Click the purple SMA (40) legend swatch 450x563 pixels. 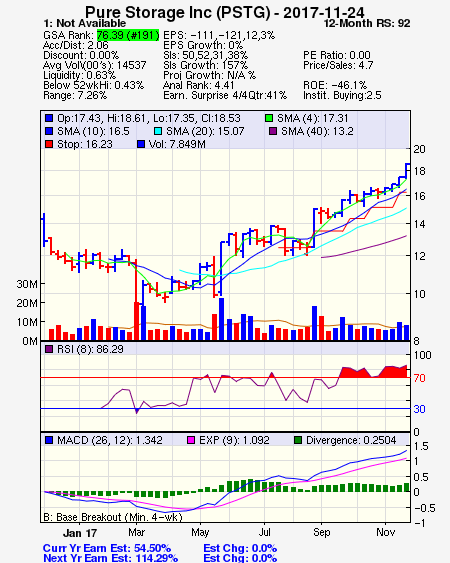tap(273, 131)
